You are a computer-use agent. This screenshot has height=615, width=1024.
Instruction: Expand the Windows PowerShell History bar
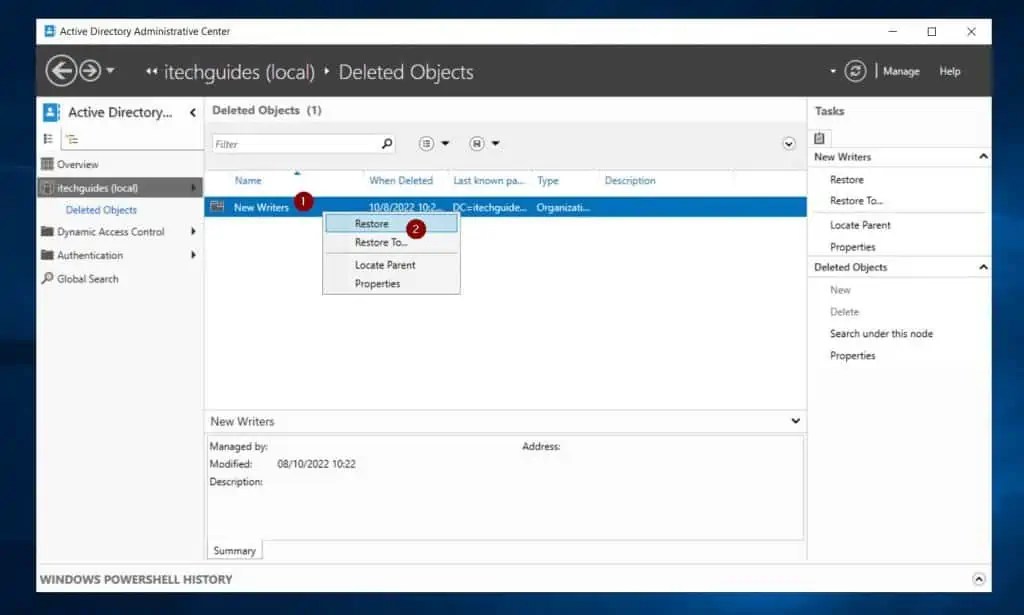[977, 579]
